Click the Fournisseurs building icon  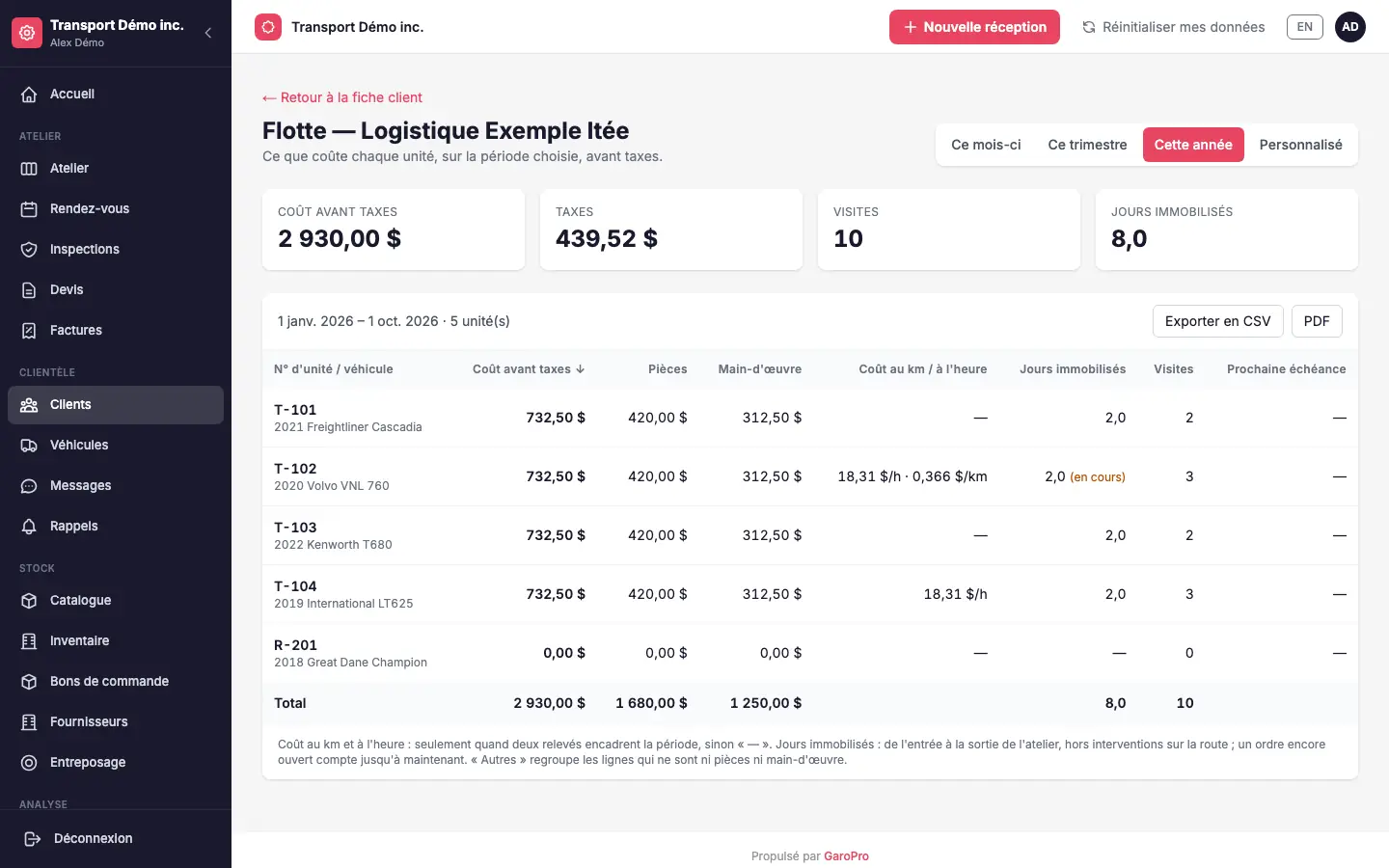(29, 722)
